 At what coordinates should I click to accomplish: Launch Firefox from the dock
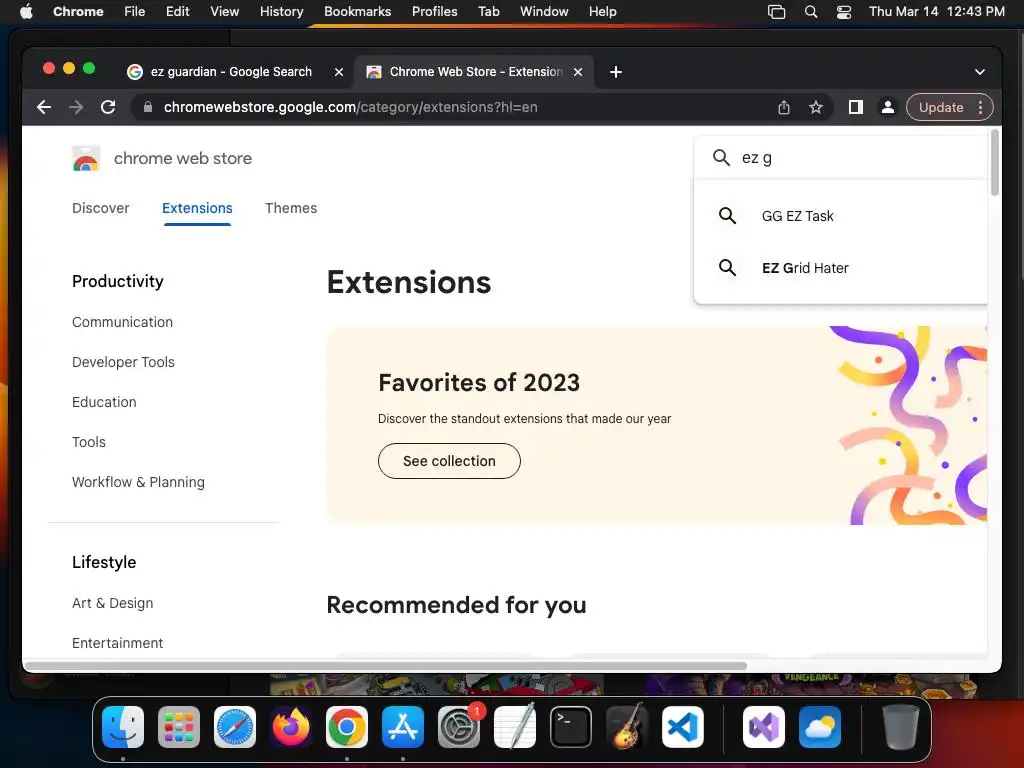point(291,727)
